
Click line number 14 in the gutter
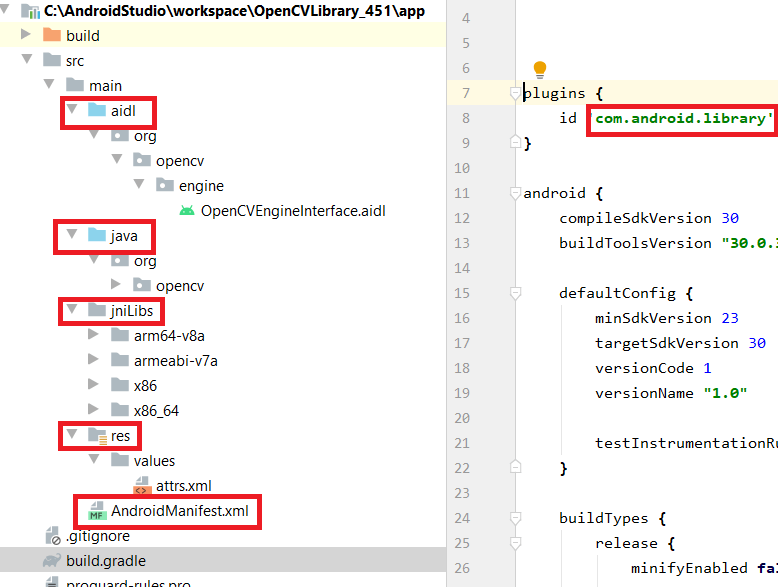coord(462,268)
